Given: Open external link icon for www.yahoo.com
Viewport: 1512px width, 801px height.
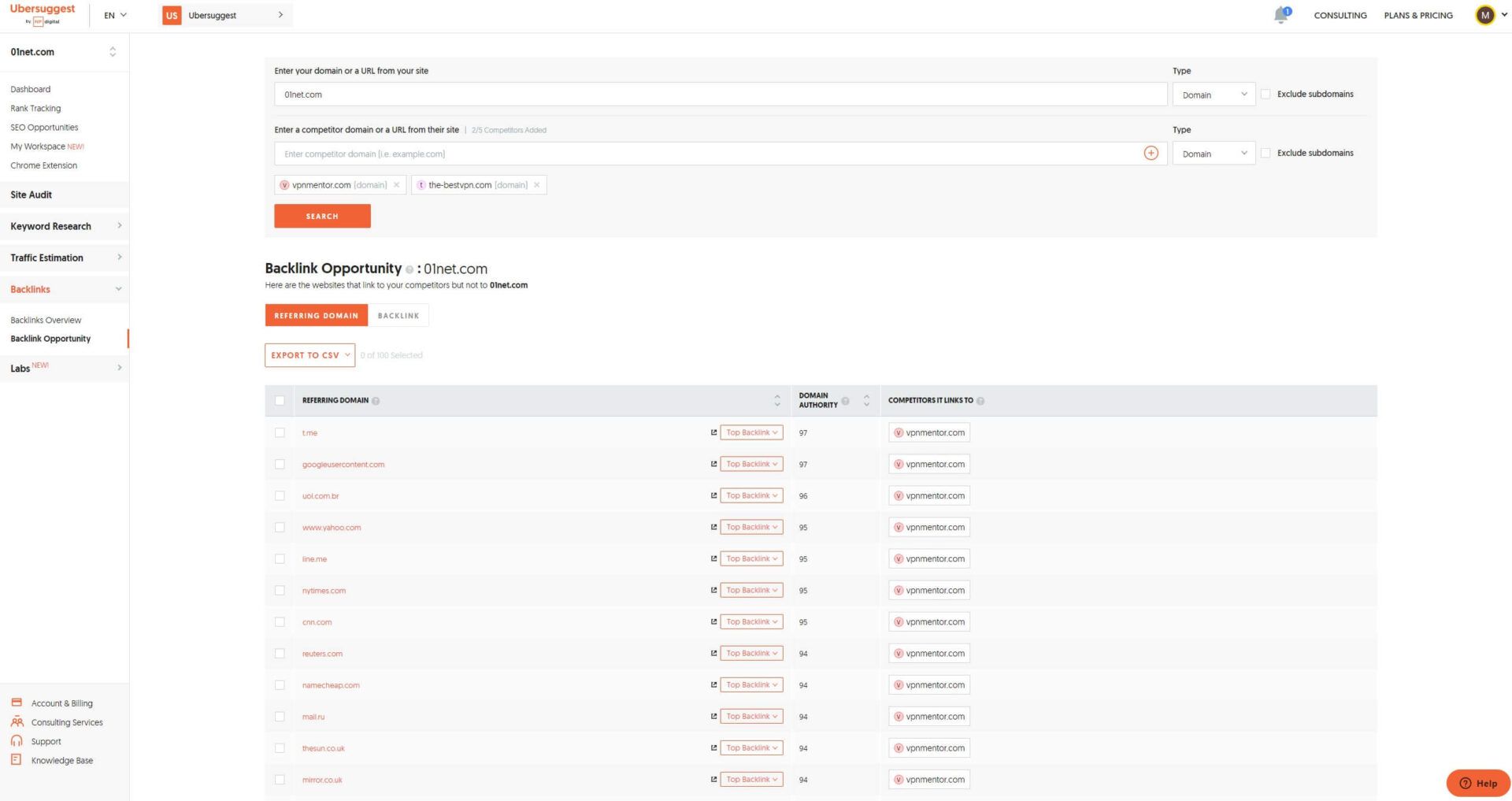Looking at the screenshot, I should click(713, 527).
